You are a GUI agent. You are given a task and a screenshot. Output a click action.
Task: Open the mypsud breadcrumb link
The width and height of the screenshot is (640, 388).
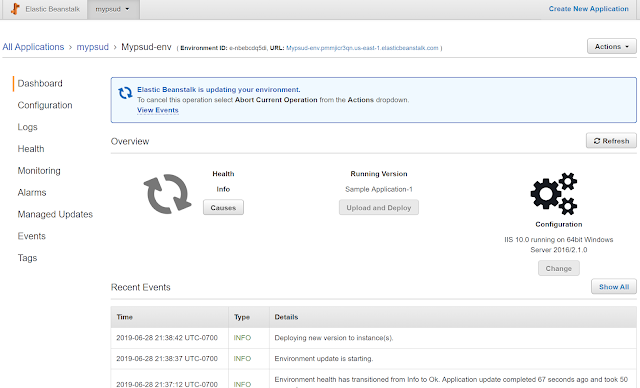(x=93, y=47)
